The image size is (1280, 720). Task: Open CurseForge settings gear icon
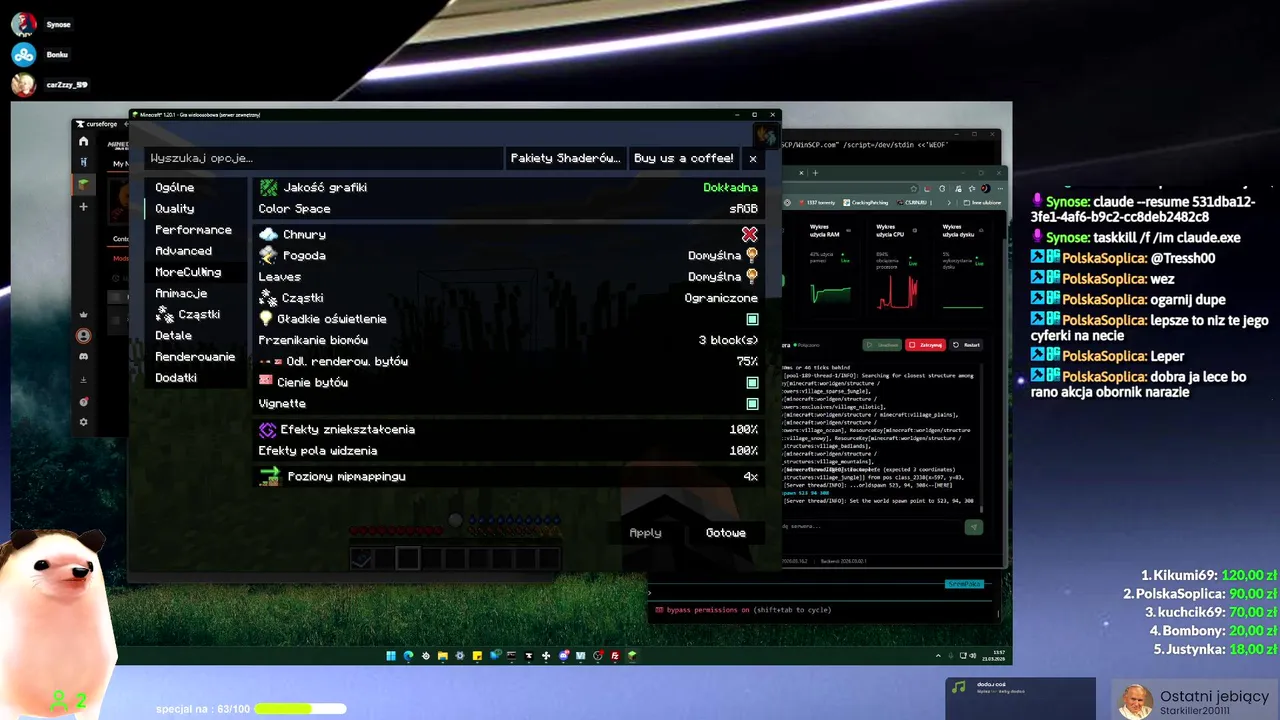[84, 422]
